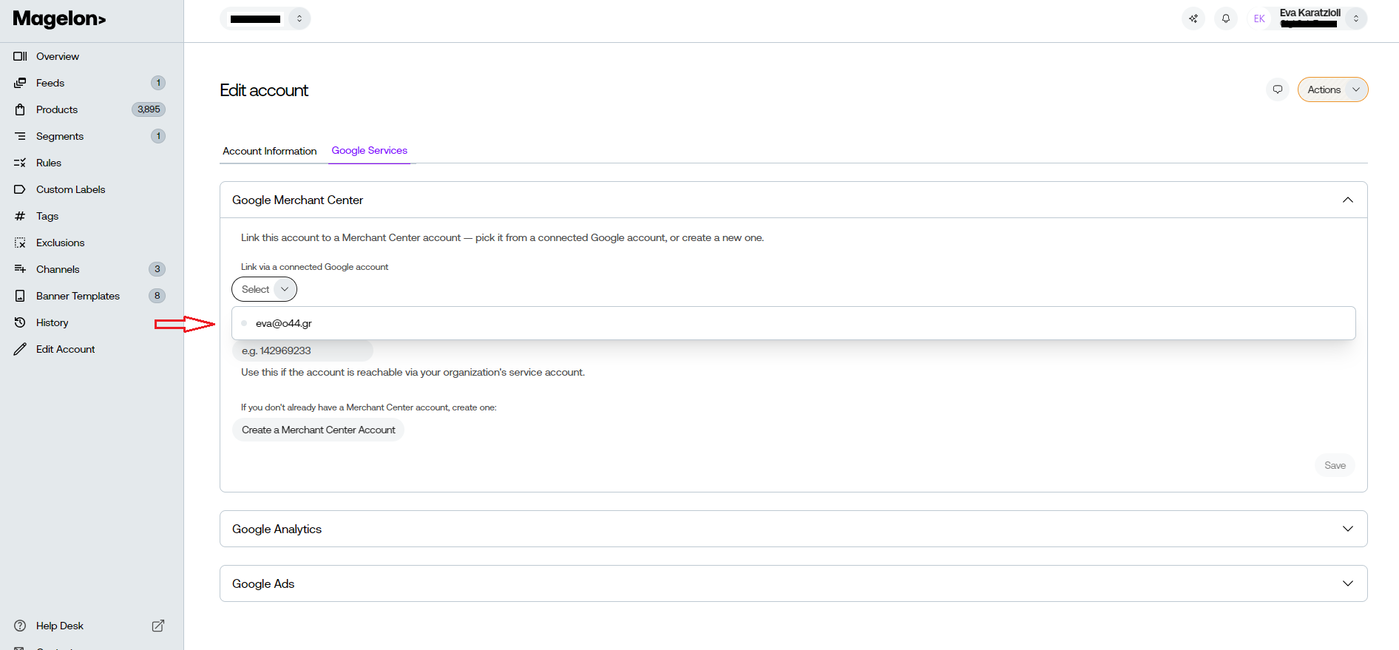
Task: Click the Merchant Center ID input field
Action: click(x=302, y=351)
